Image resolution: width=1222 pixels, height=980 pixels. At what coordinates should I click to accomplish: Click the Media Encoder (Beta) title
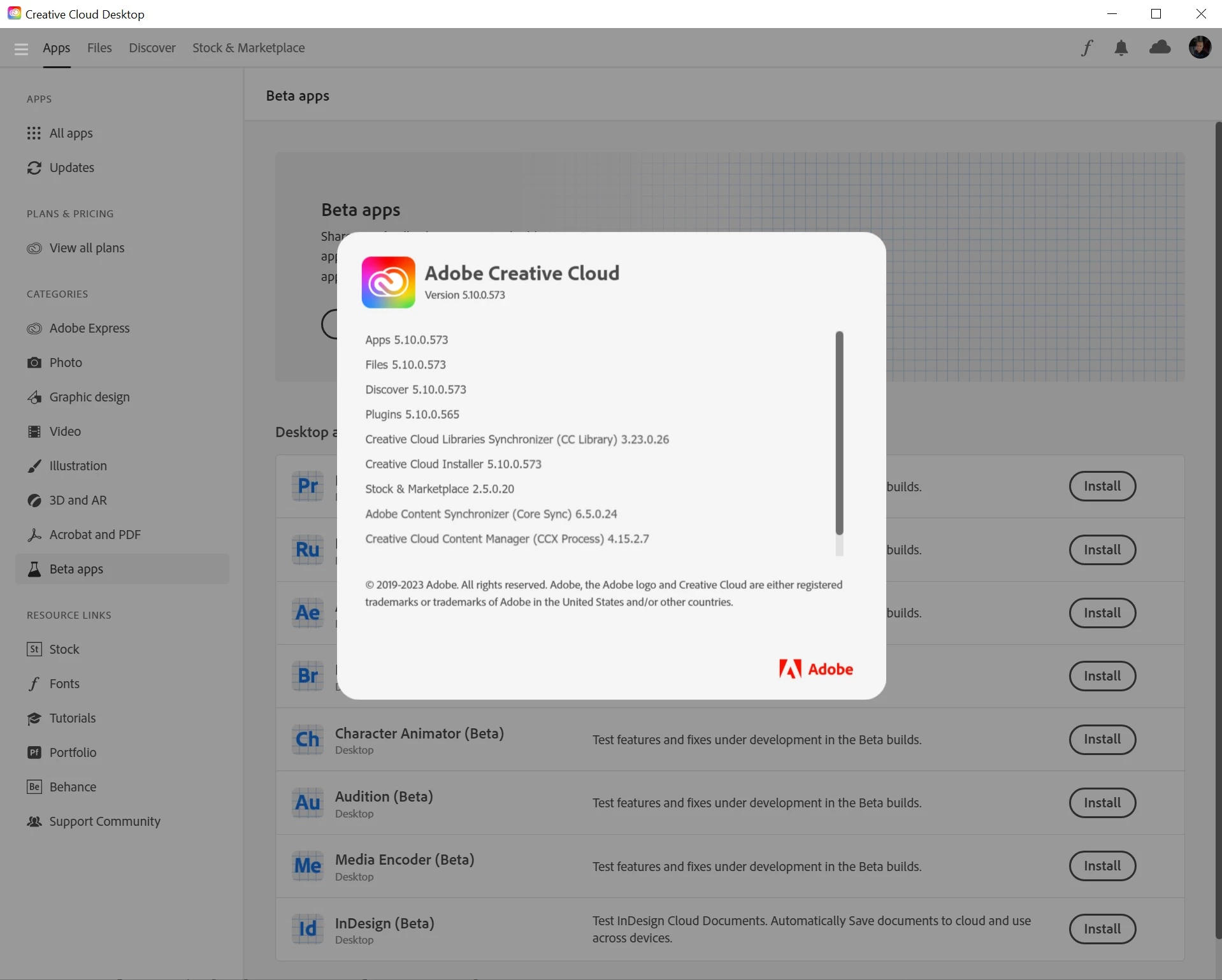point(405,860)
